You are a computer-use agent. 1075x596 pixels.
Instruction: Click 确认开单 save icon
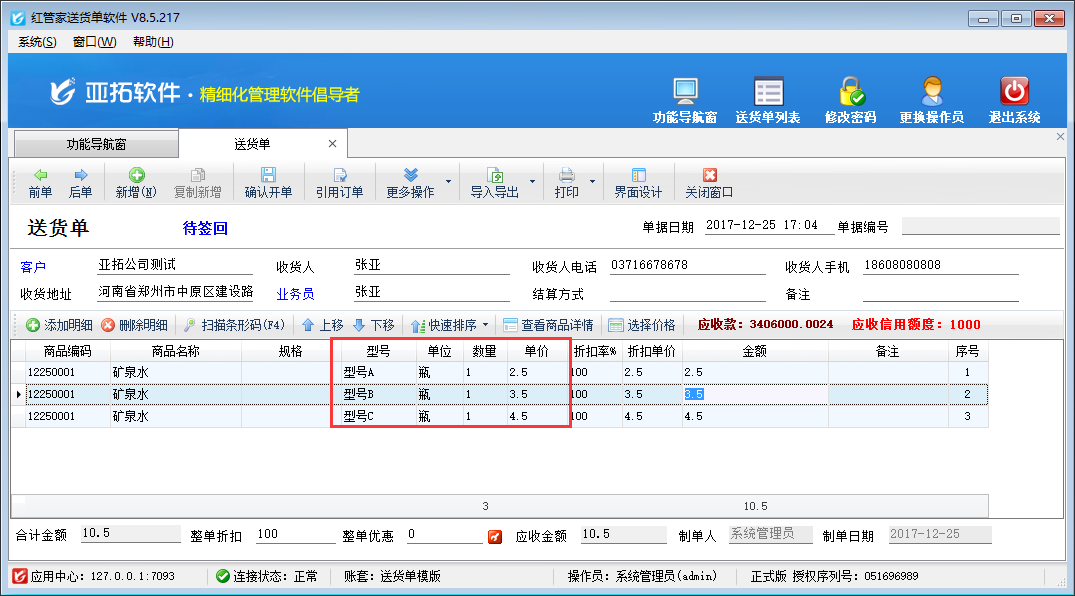[x=268, y=182]
